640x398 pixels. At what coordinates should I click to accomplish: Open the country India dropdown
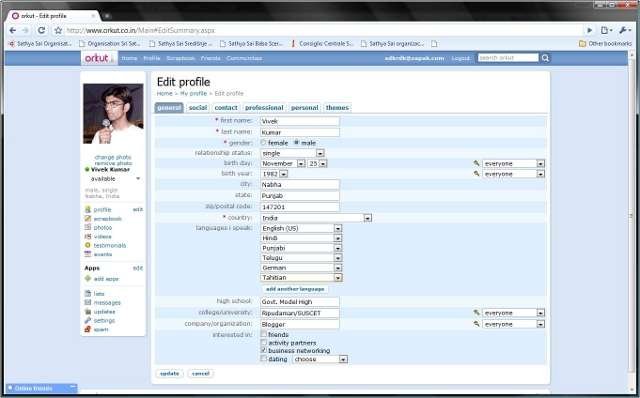pos(316,218)
